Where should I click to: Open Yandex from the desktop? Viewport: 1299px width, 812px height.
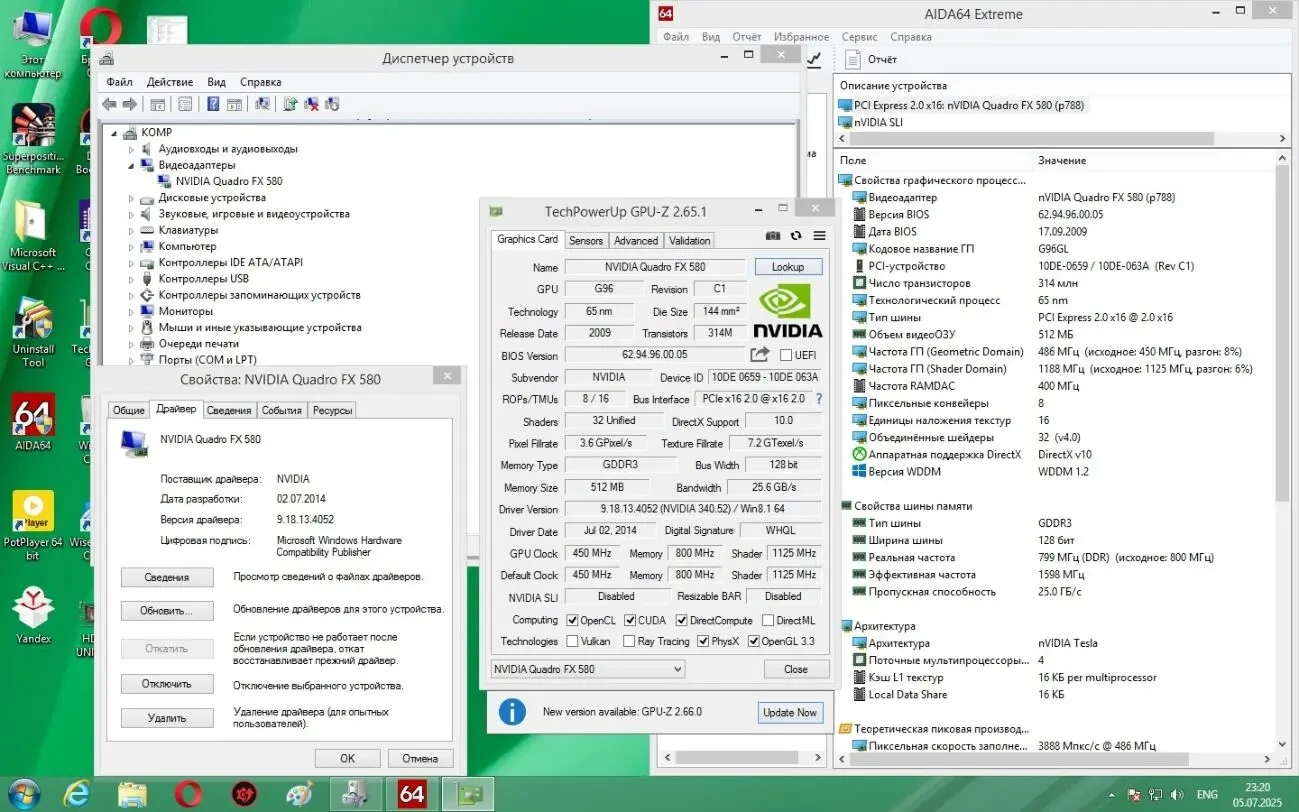pyautogui.click(x=32, y=610)
